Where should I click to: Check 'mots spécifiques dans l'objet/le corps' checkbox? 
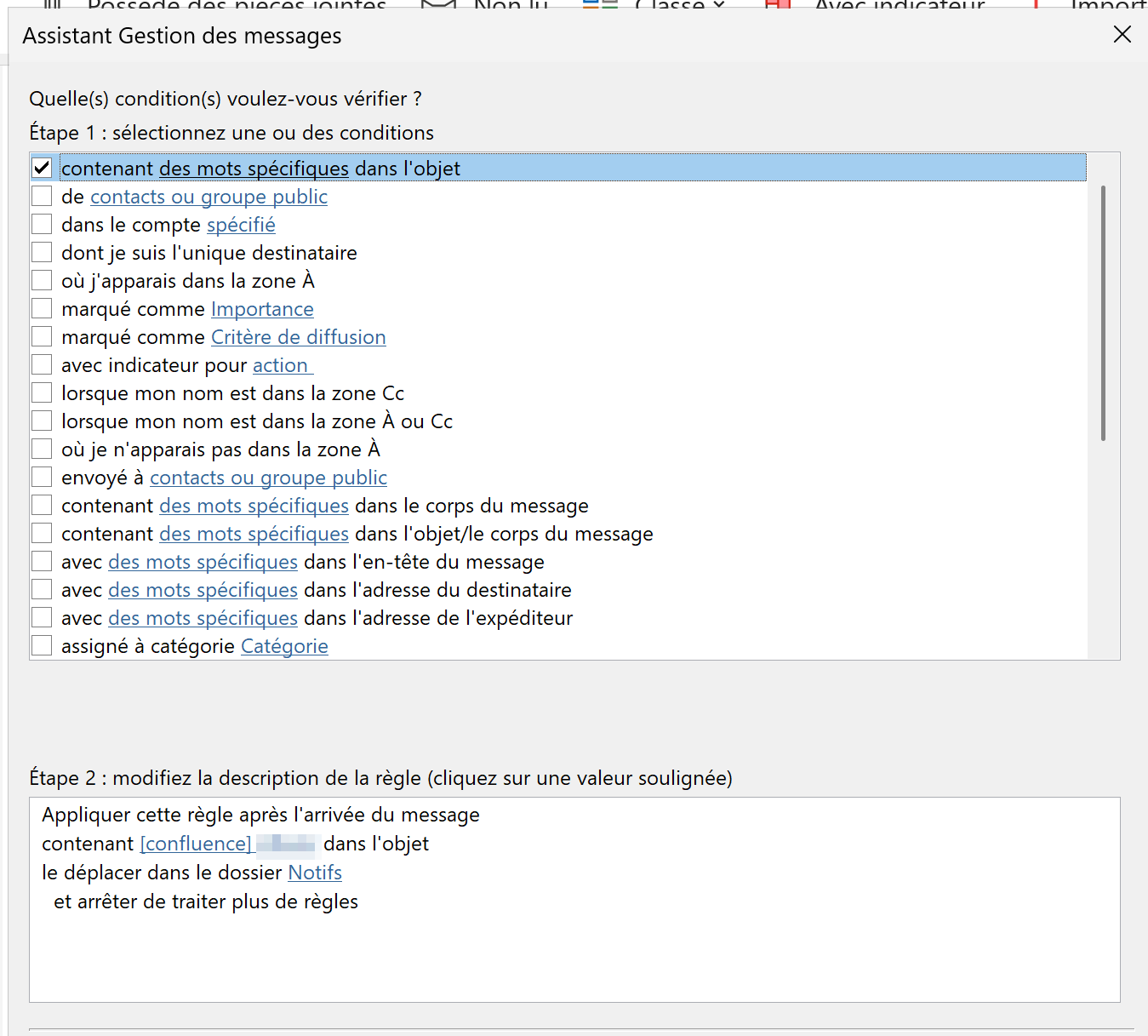pos(42,533)
